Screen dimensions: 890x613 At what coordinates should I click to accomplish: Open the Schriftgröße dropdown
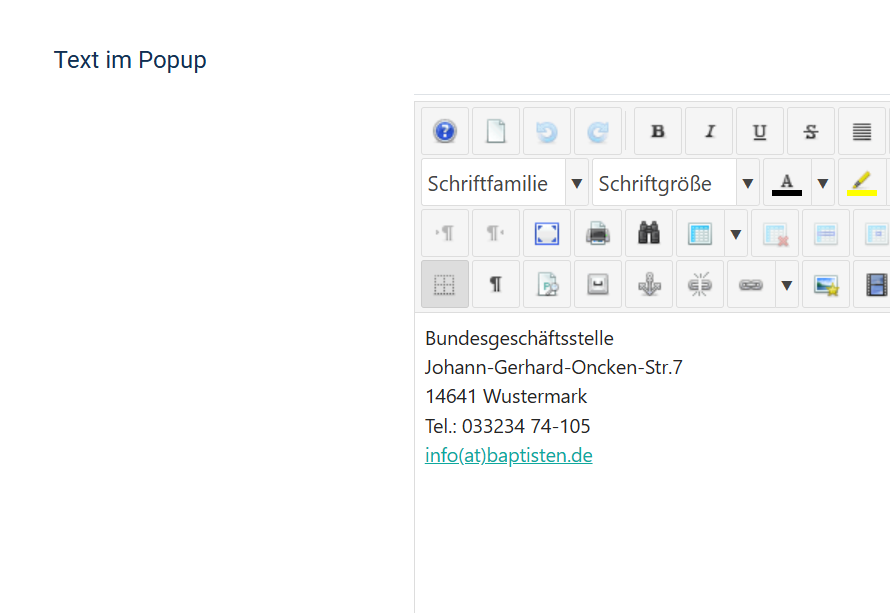pyautogui.click(x=748, y=182)
